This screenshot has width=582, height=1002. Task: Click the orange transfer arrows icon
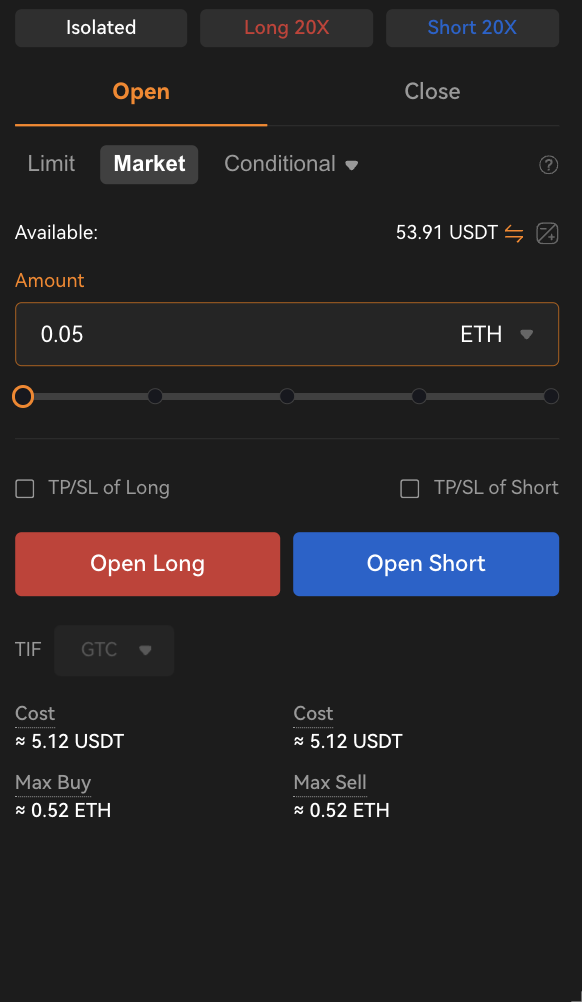(514, 233)
